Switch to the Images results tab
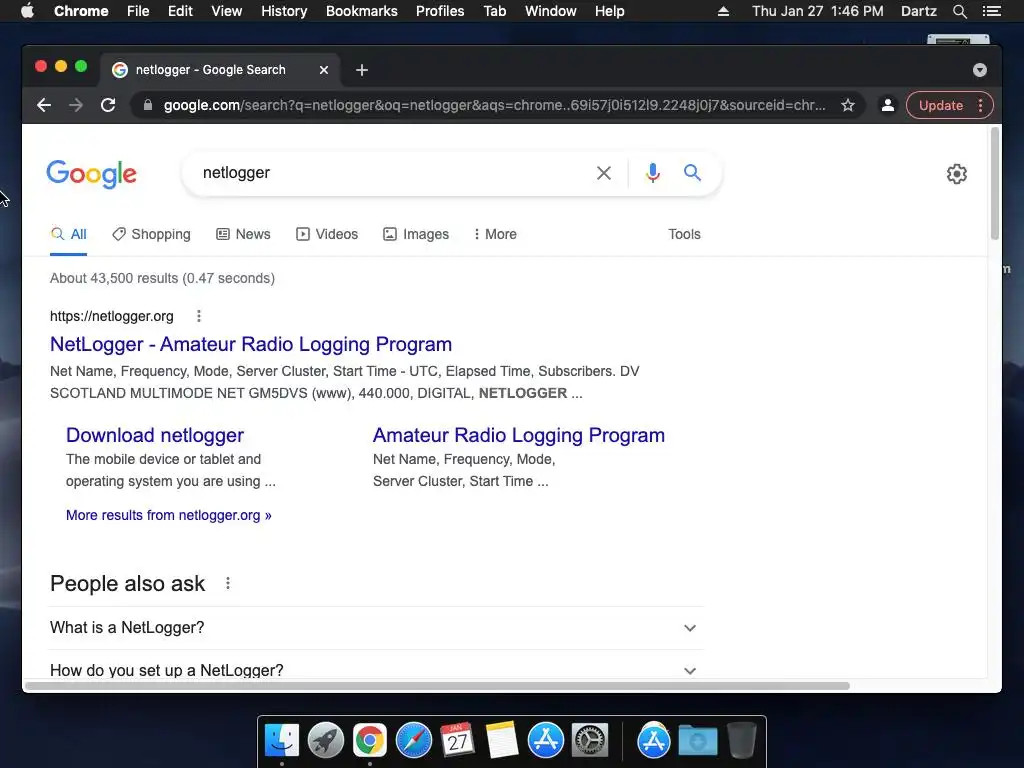 416,234
